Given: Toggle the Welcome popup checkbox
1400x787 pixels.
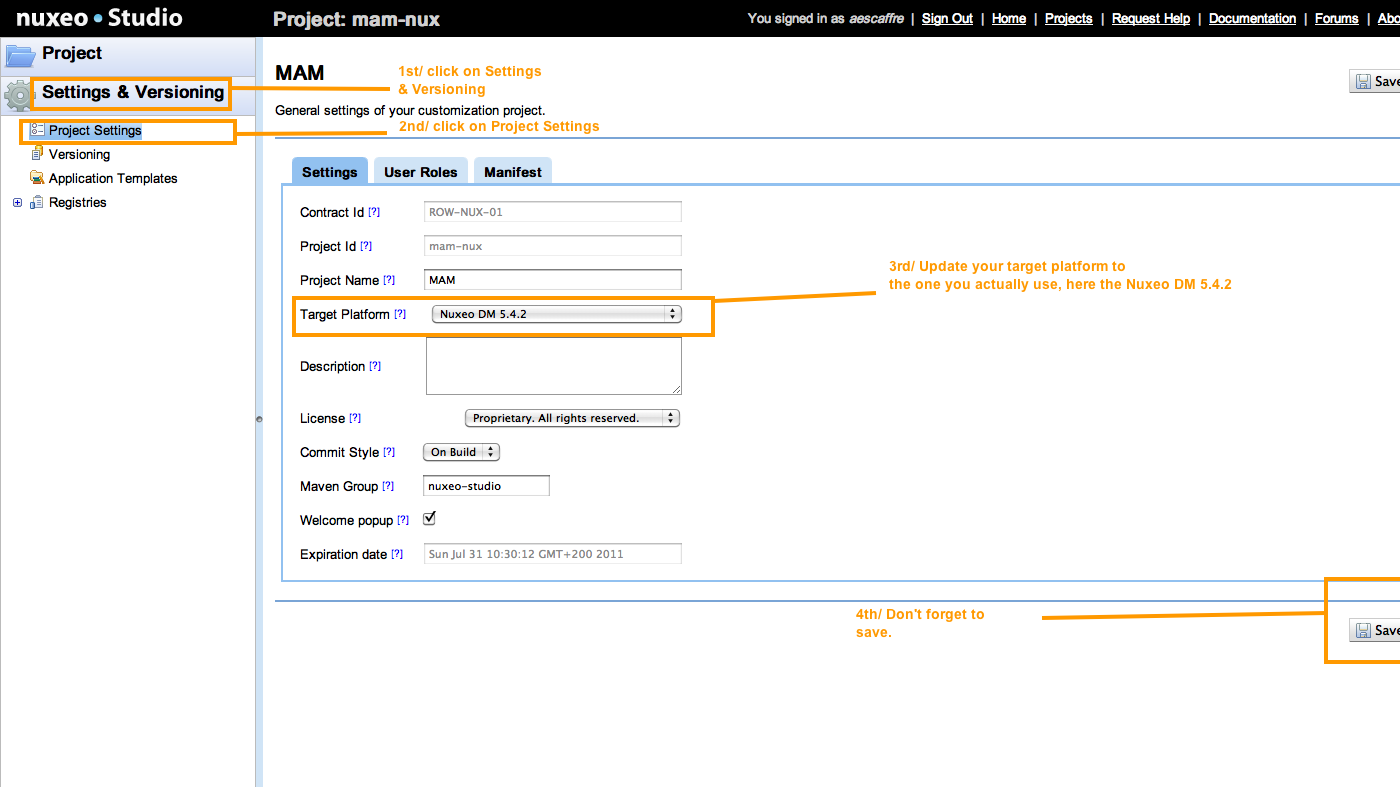Looking at the screenshot, I should tap(430, 518).
